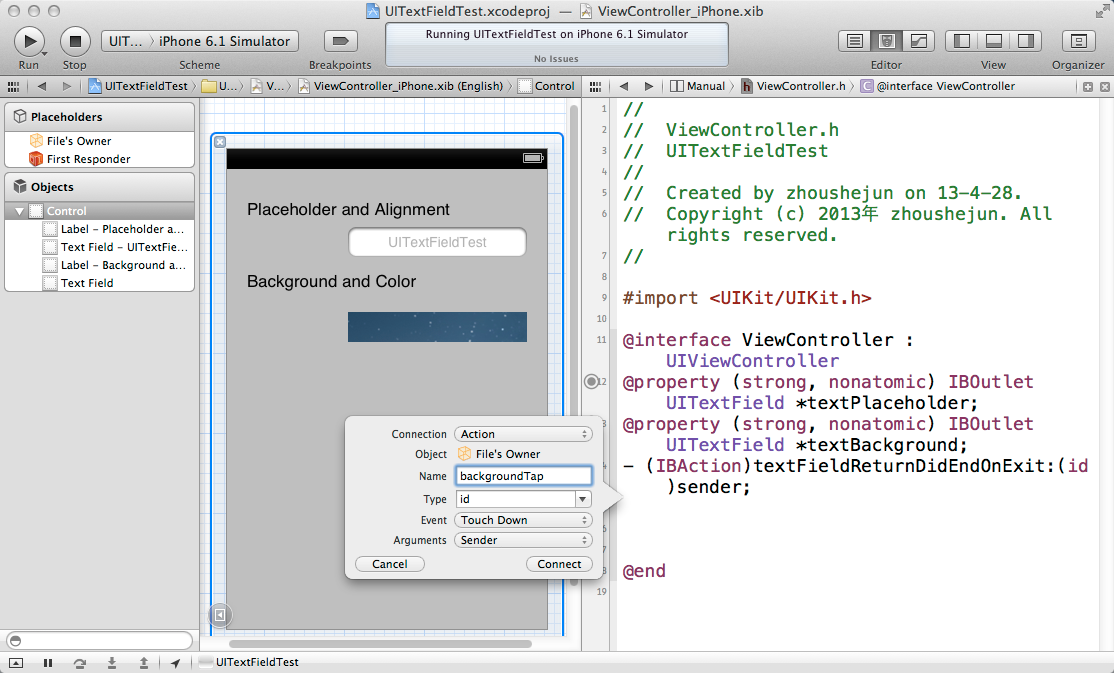Open the Event Touch Down dropdown
The image size is (1114, 673).
pos(523,520)
